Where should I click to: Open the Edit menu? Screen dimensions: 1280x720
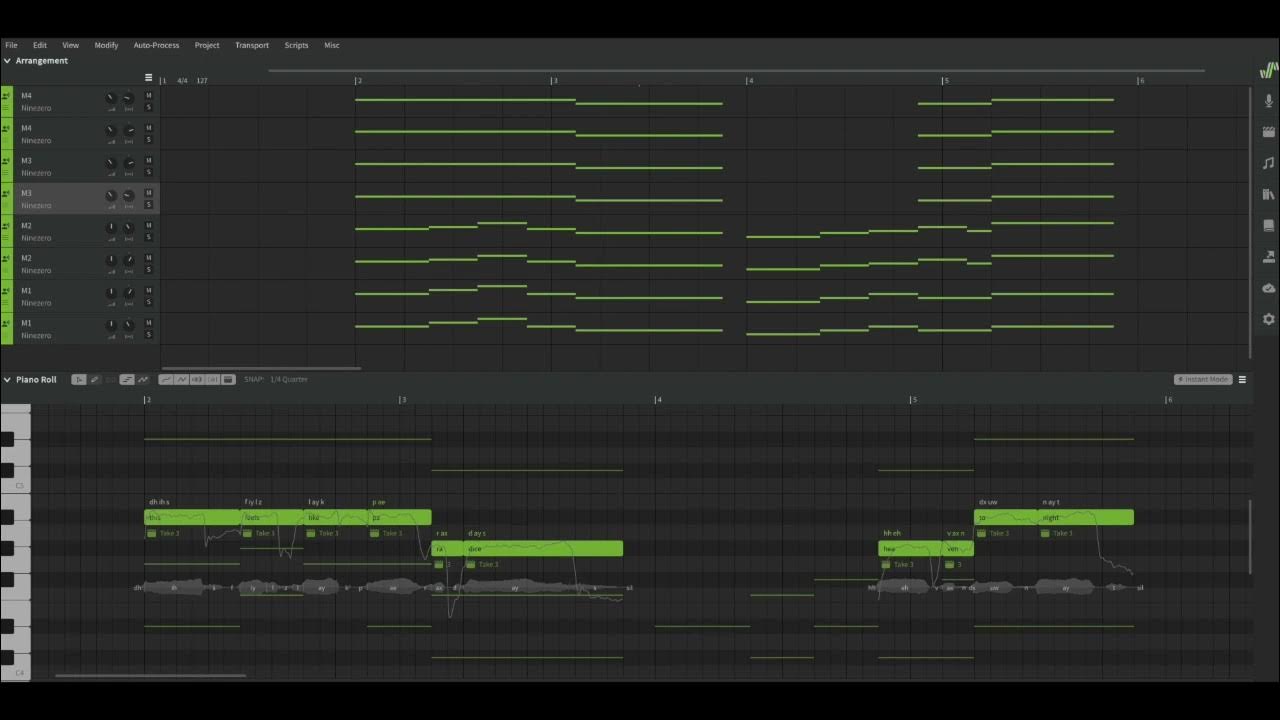(40, 45)
